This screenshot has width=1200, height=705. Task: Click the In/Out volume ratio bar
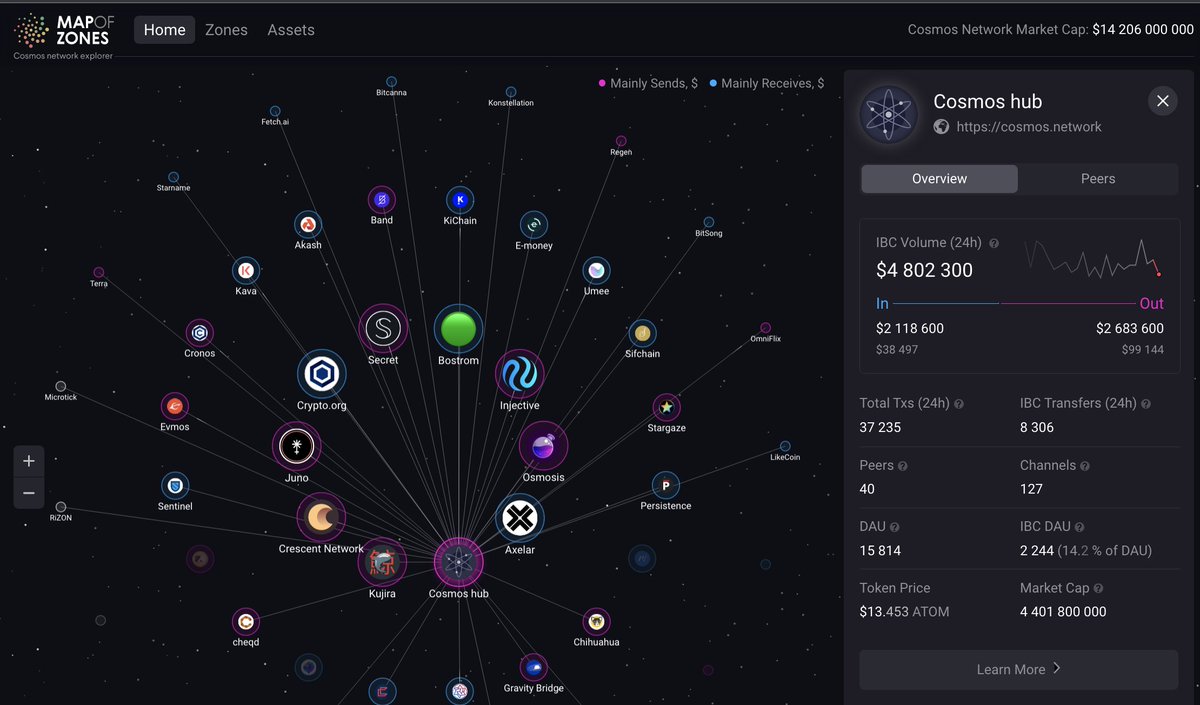click(1015, 303)
